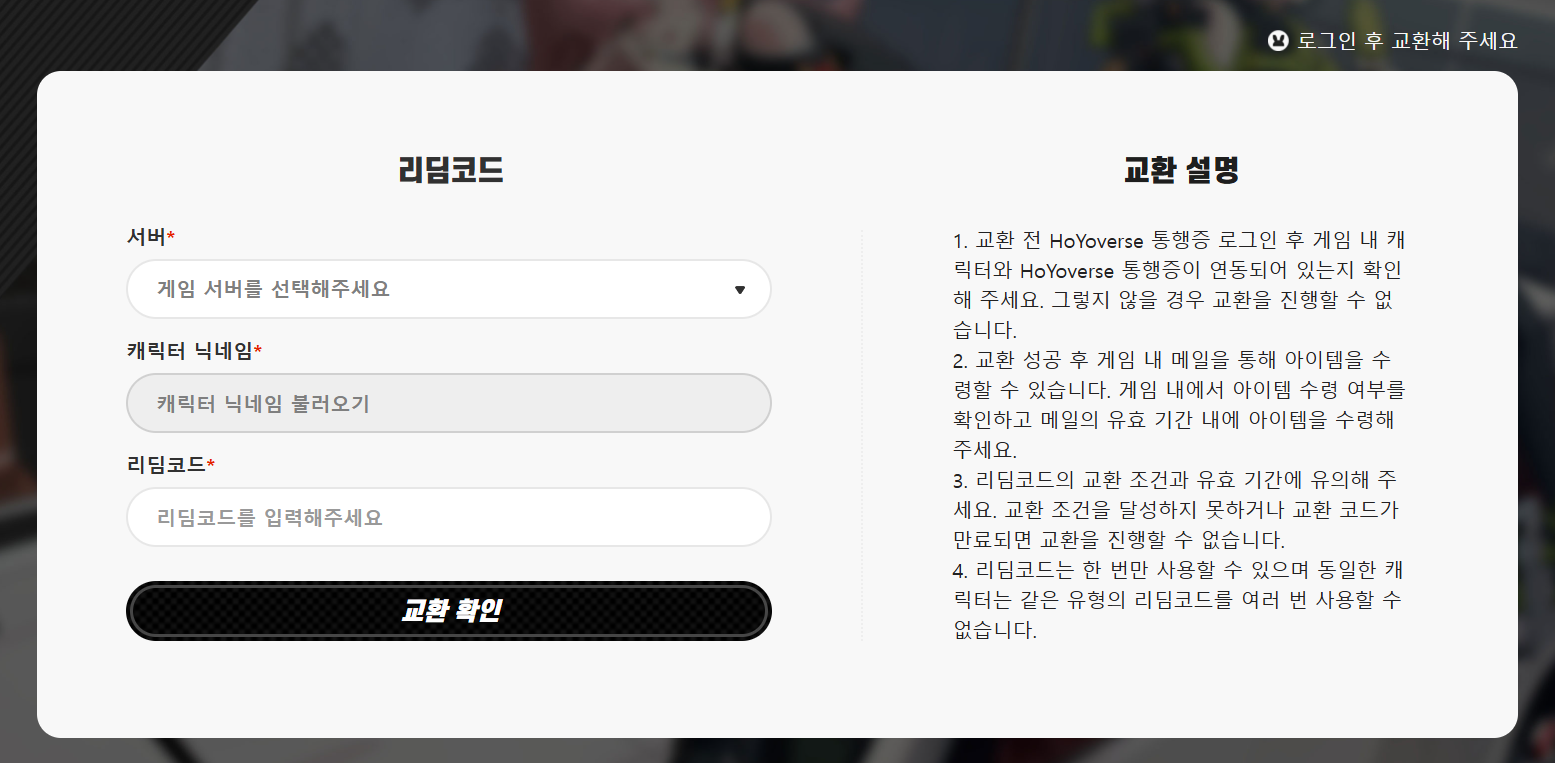The image size is (1555, 763).
Task: Click the red asterisk beside '서버'
Action: 170,235
